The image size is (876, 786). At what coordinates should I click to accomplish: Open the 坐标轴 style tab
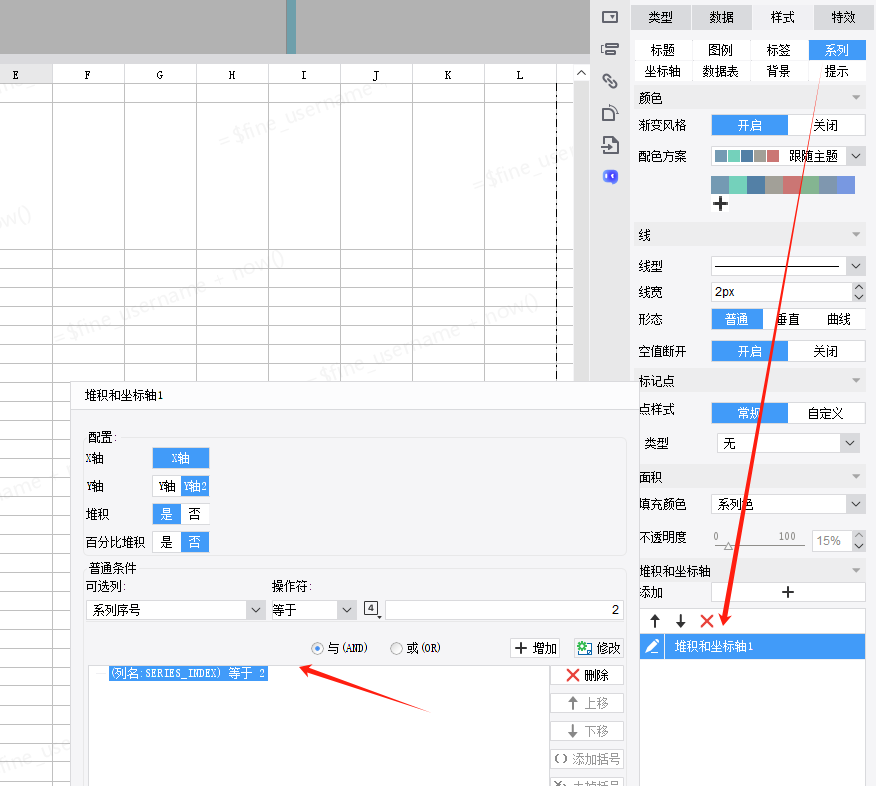pyautogui.click(x=662, y=71)
